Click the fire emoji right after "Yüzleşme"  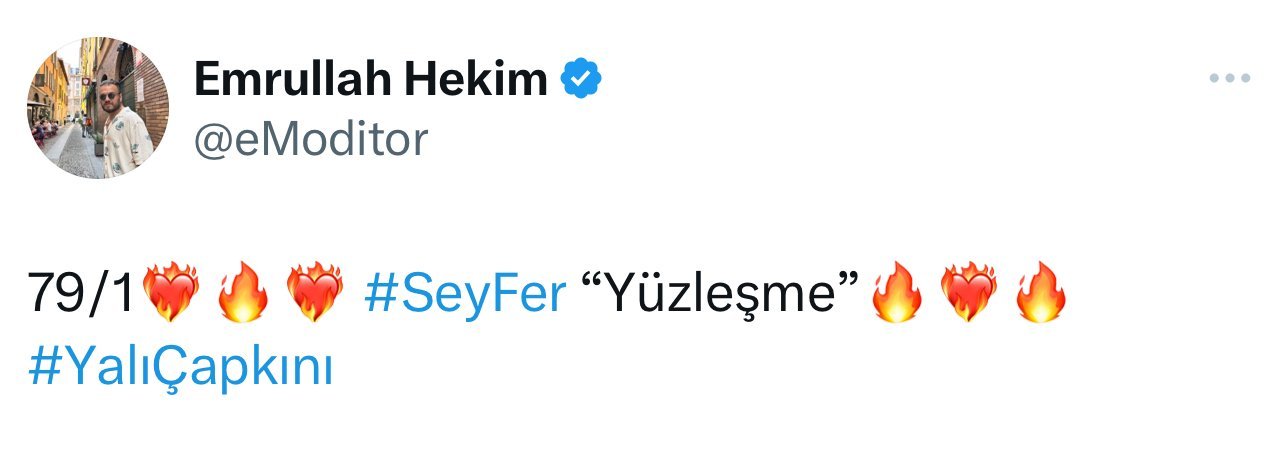897,295
